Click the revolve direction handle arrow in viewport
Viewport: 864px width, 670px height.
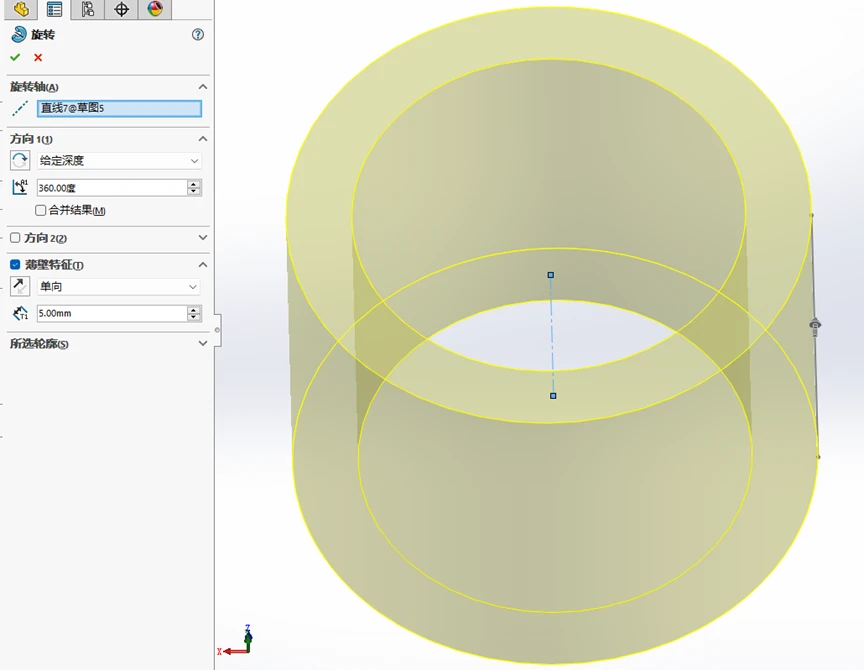[x=815, y=325]
